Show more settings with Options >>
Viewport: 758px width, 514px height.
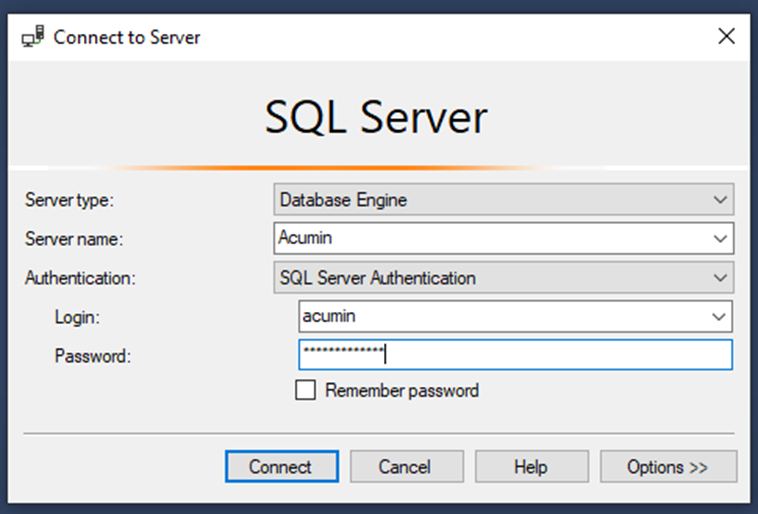669,467
